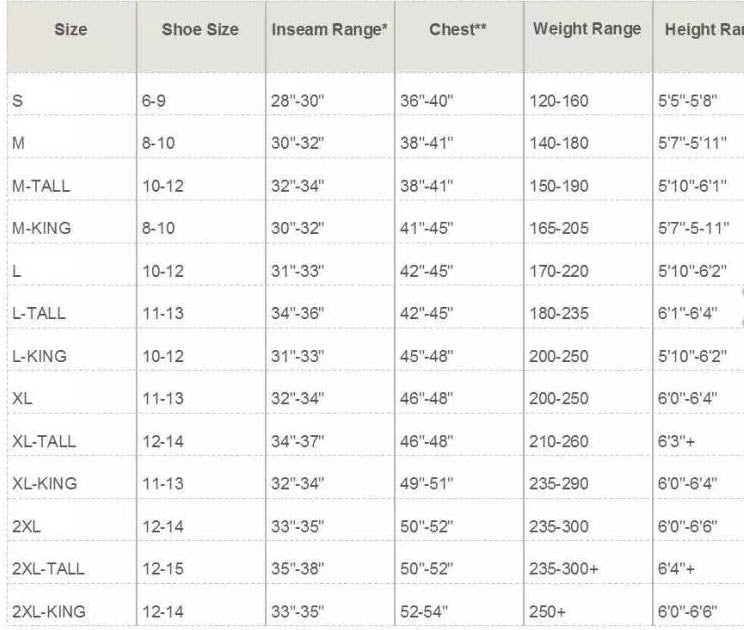Select the XL-KING size cell

(45, 483)
